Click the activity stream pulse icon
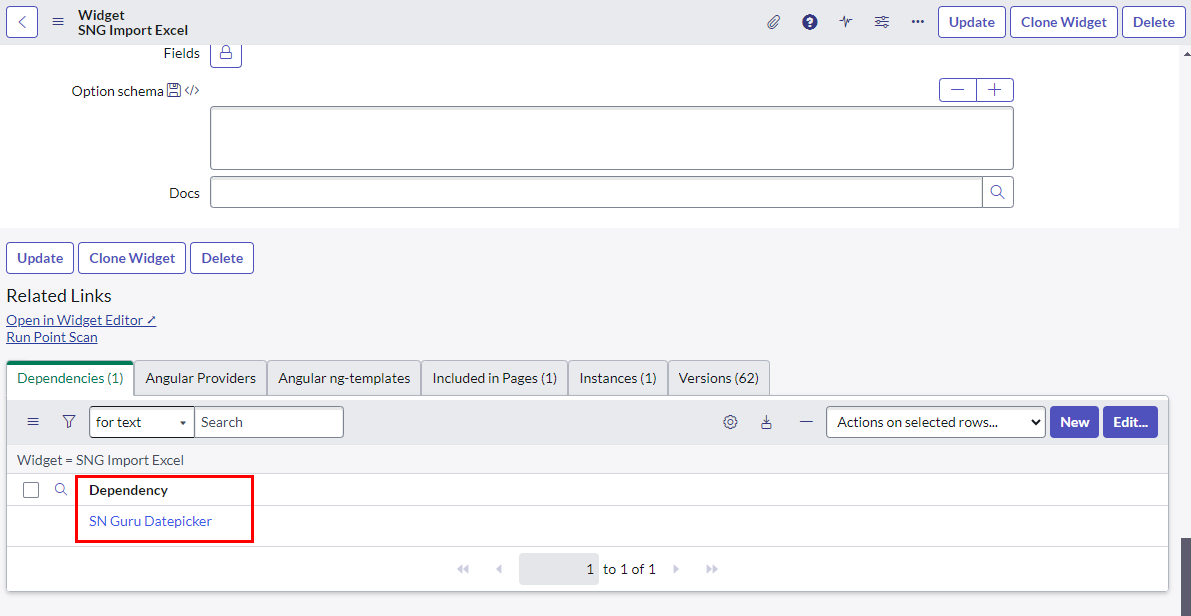Viewport: 1191px width, 616px height. (x=846, y=22)
